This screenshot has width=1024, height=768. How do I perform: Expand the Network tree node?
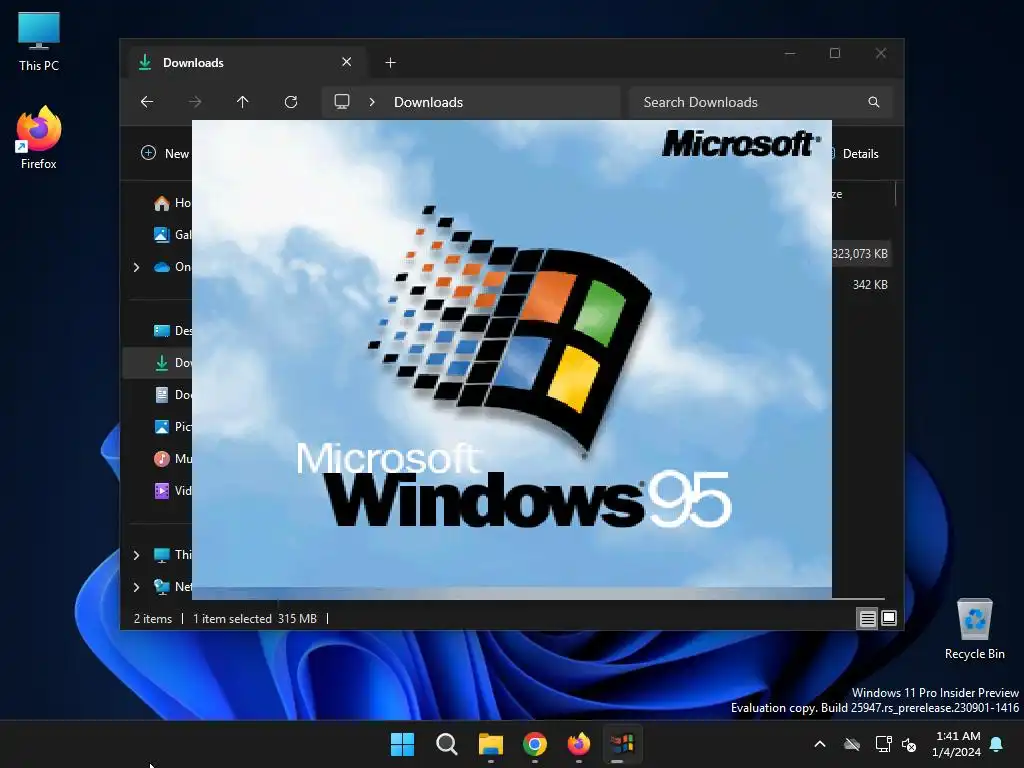pos(136,587)
